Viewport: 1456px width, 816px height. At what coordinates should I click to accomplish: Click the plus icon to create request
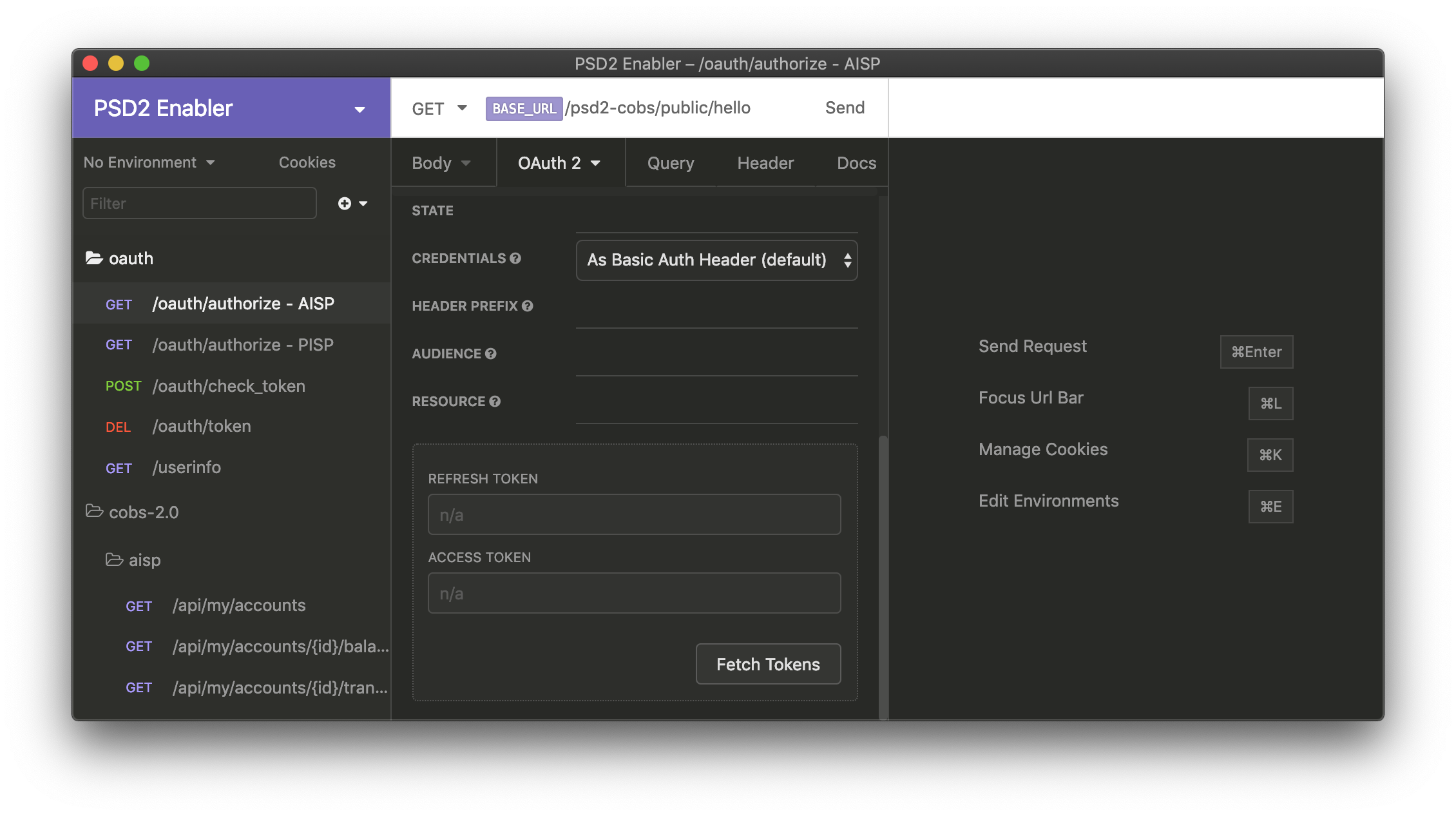(x=345, y=204)
